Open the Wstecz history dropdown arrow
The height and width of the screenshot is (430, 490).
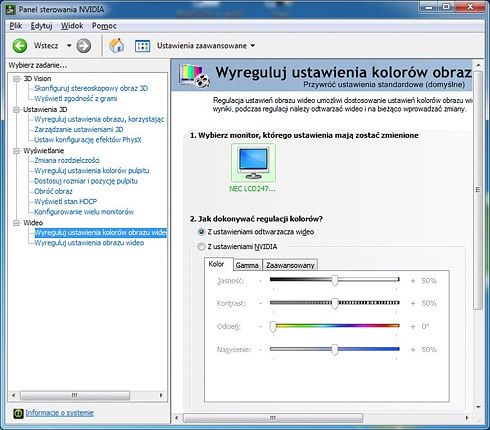click(x=69, y=46)
